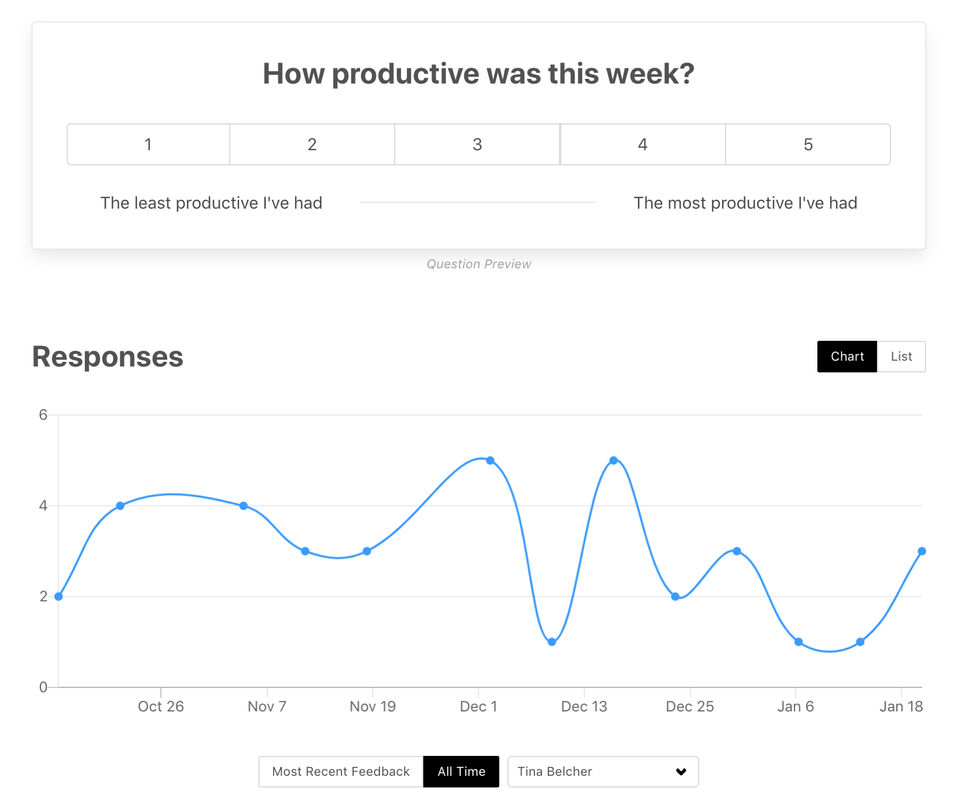Screen dimensions: 960x795
Task: Click the last data point near Jan 18
Action: point(921,551)
